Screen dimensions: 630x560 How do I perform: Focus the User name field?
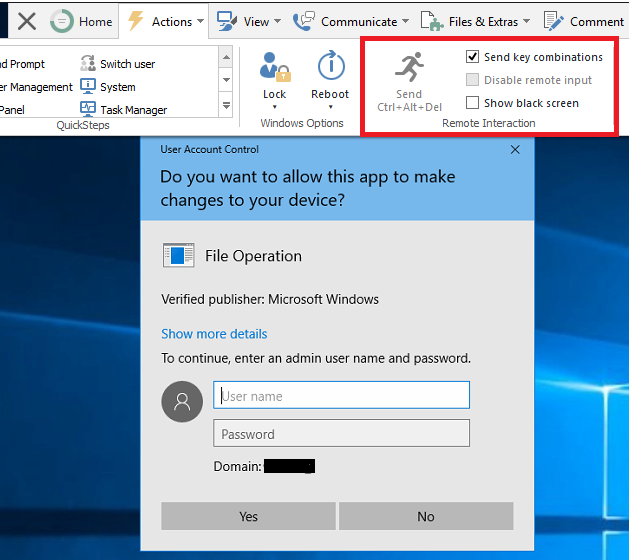[342, 395]
